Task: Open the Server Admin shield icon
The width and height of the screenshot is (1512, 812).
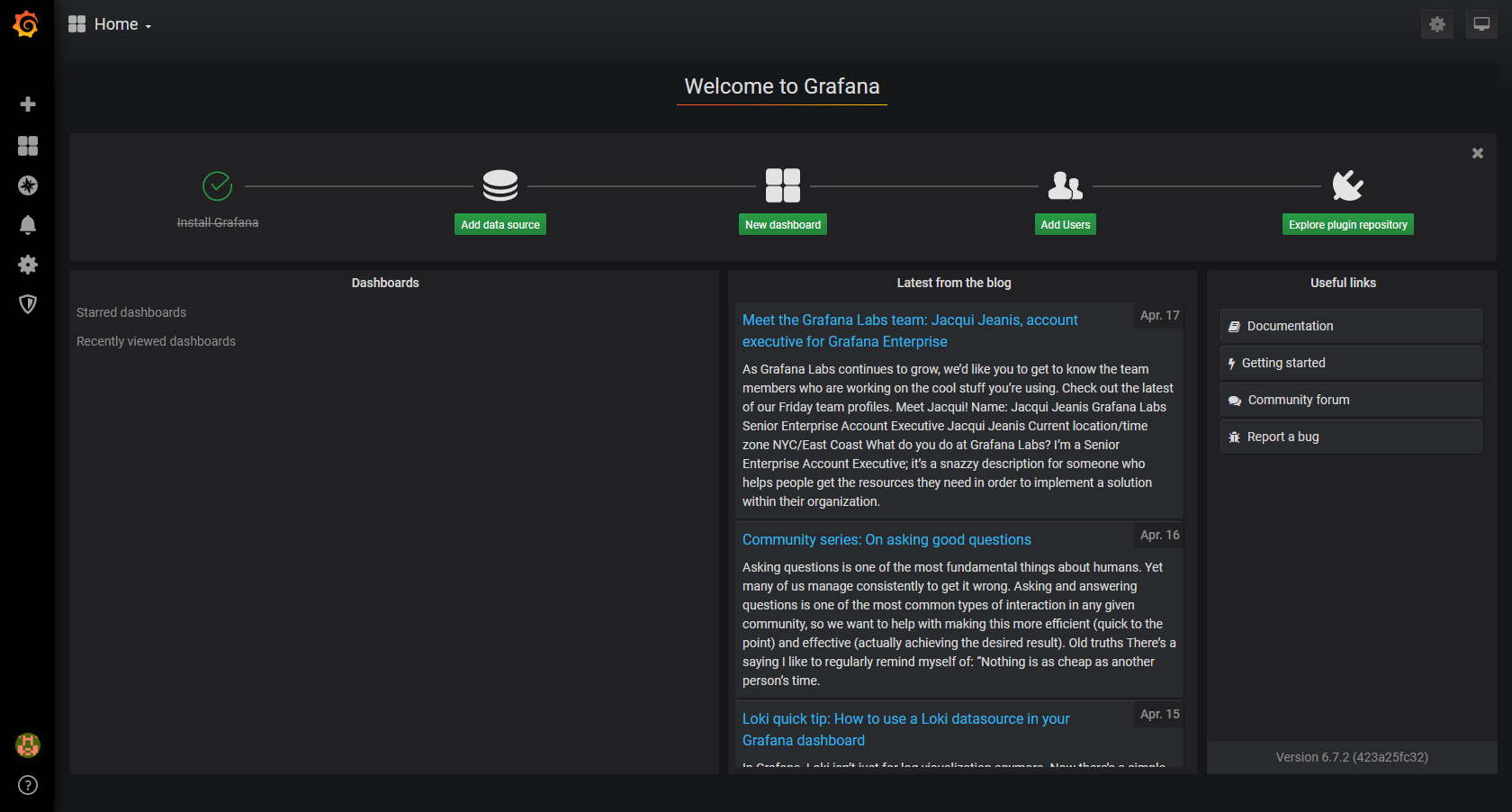Action: click(28, 304)
